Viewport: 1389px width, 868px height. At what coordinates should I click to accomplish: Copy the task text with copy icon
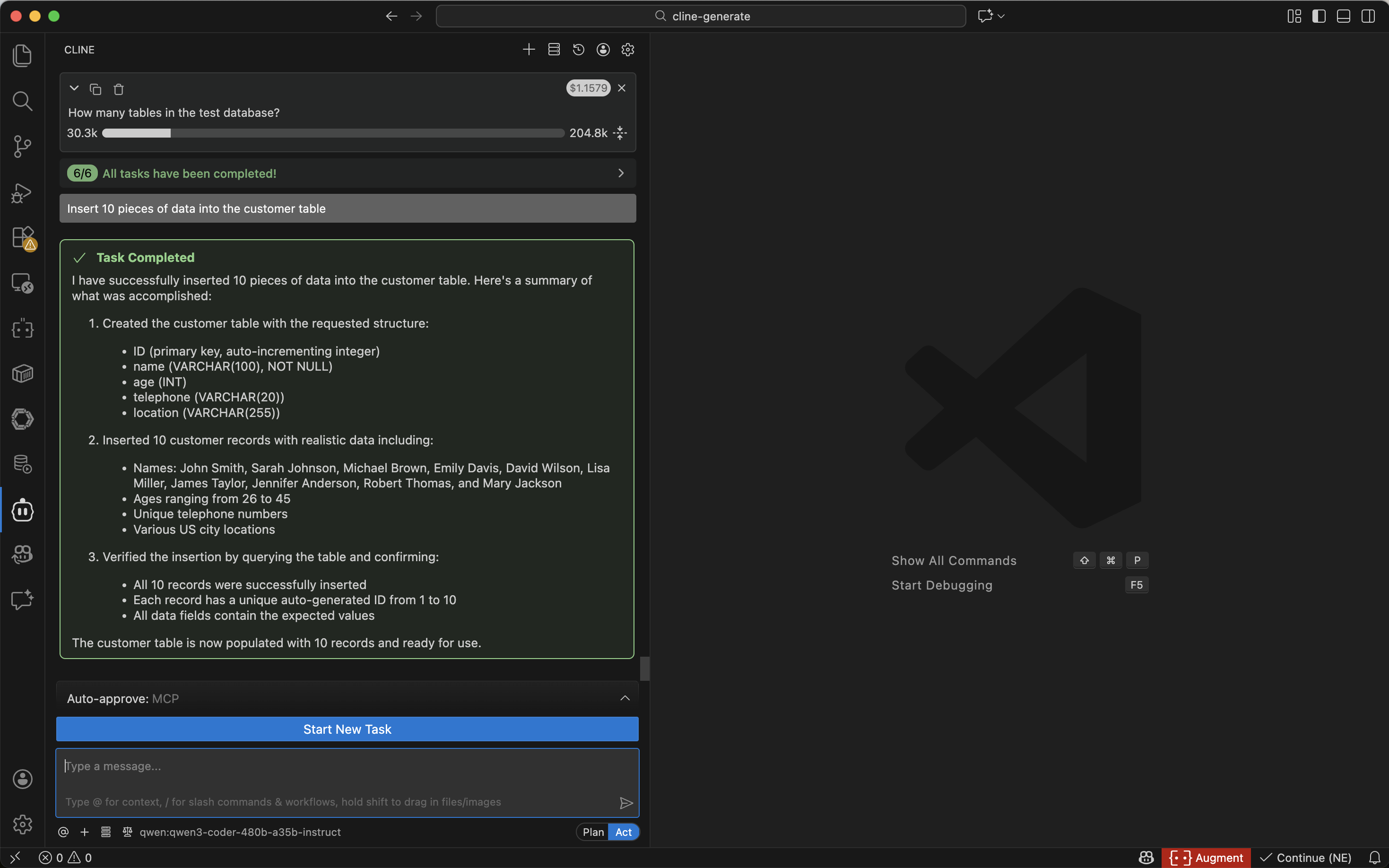pyautogui.click(x=95, y=89)
